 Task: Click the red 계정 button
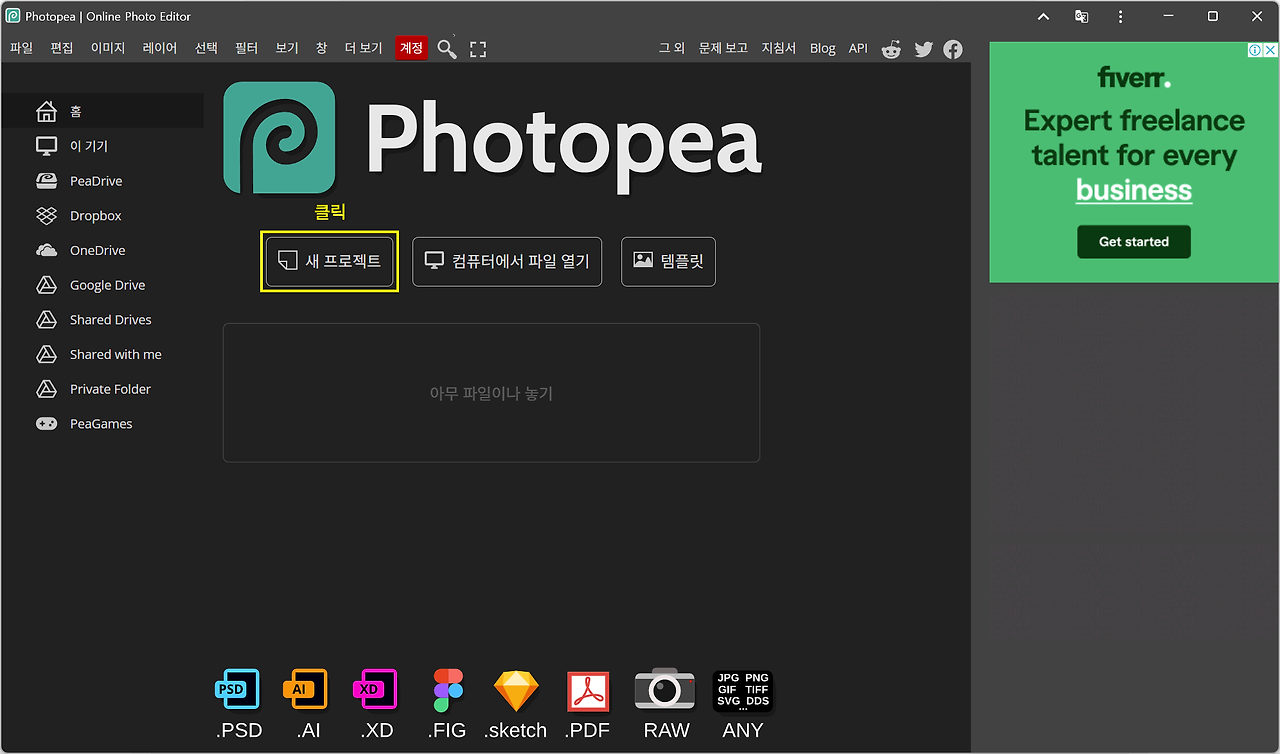(x=411, y=48)
